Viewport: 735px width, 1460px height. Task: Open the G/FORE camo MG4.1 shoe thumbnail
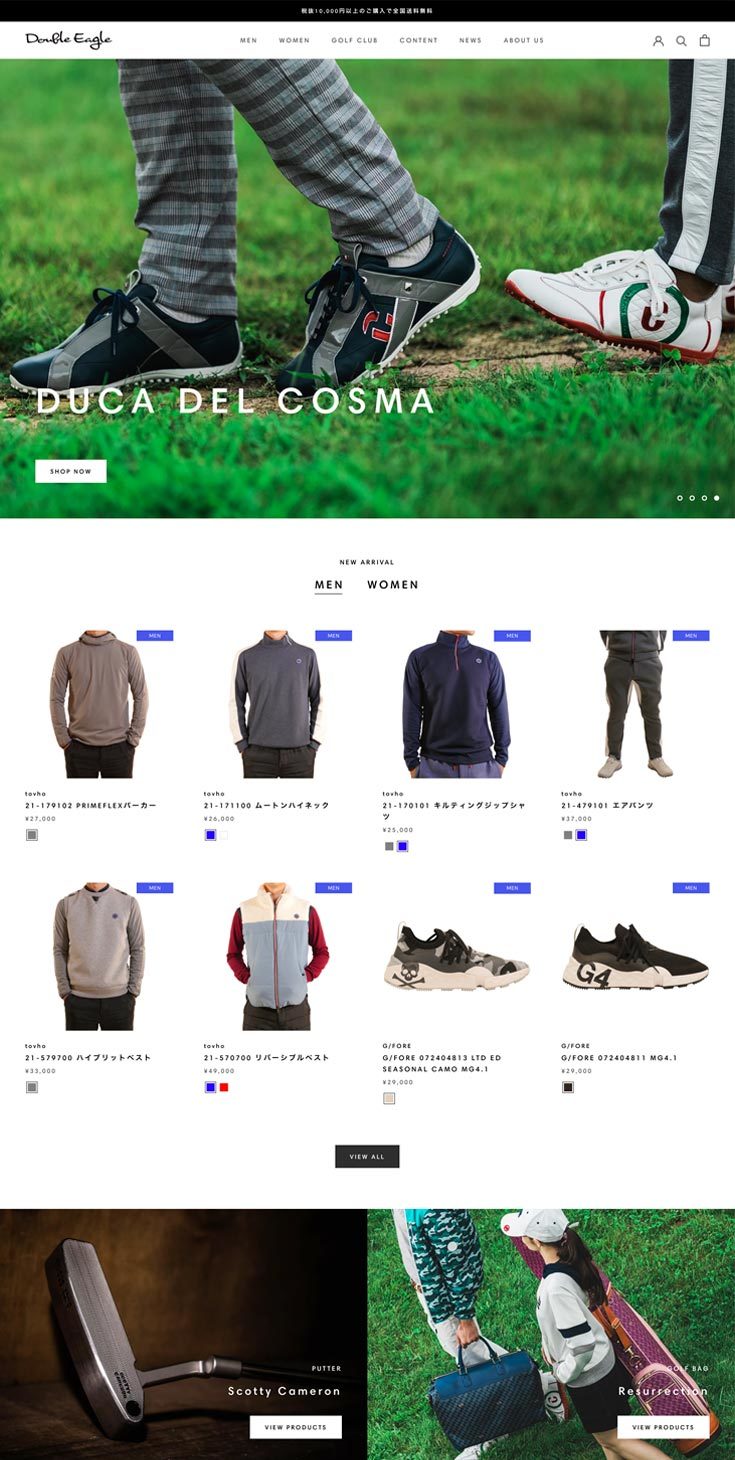point(456,958)
